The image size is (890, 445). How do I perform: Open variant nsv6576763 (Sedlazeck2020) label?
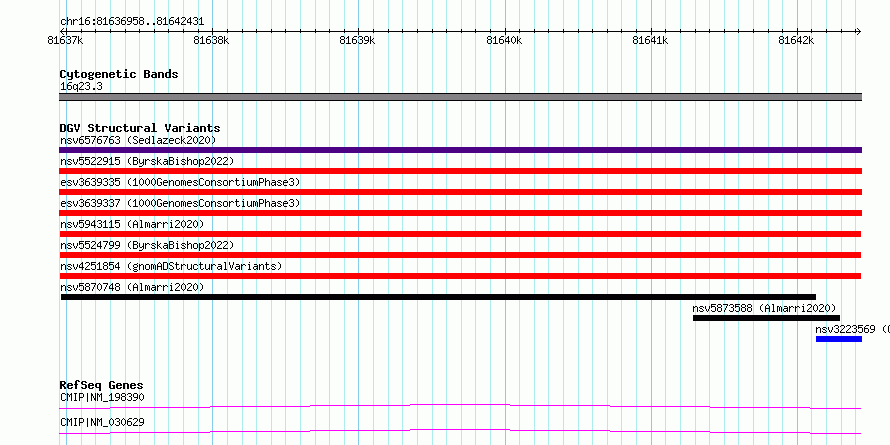[x=138, y=140]
